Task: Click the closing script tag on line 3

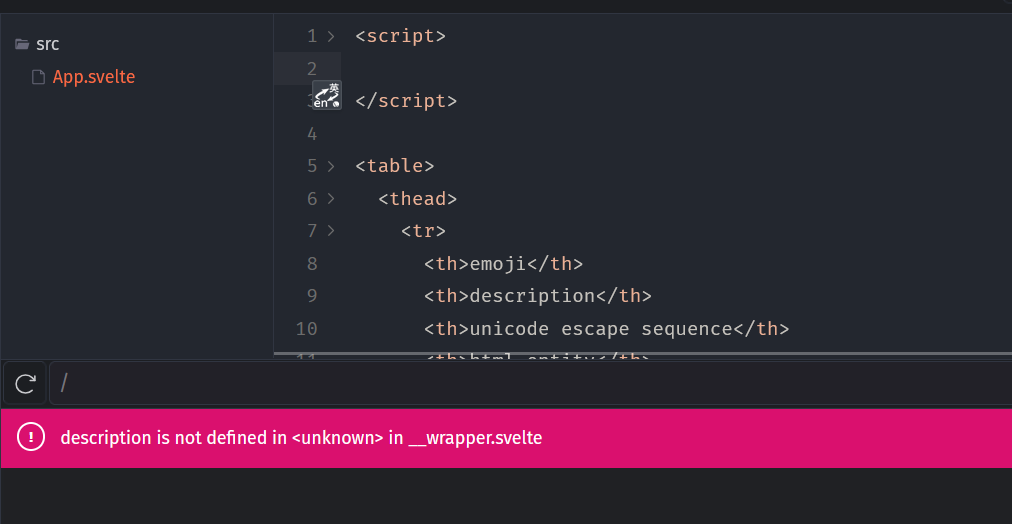Action: [406, 101]
